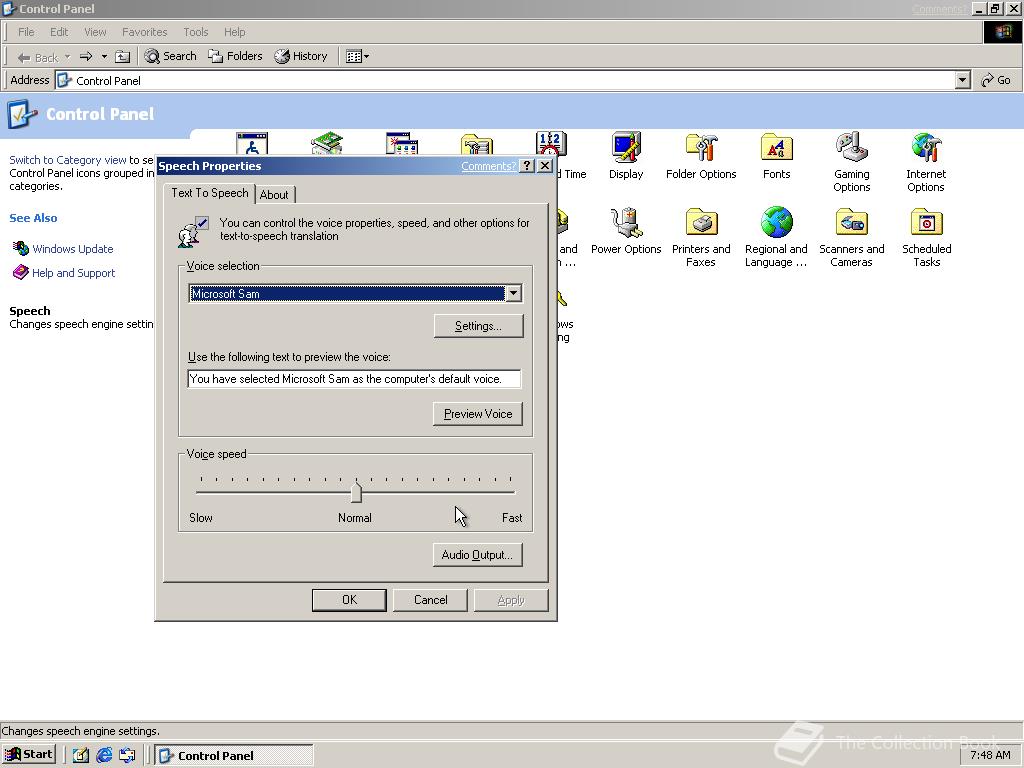Open the Views toolbar dropdown
1024x768 pixels.
tap(357, 57)
